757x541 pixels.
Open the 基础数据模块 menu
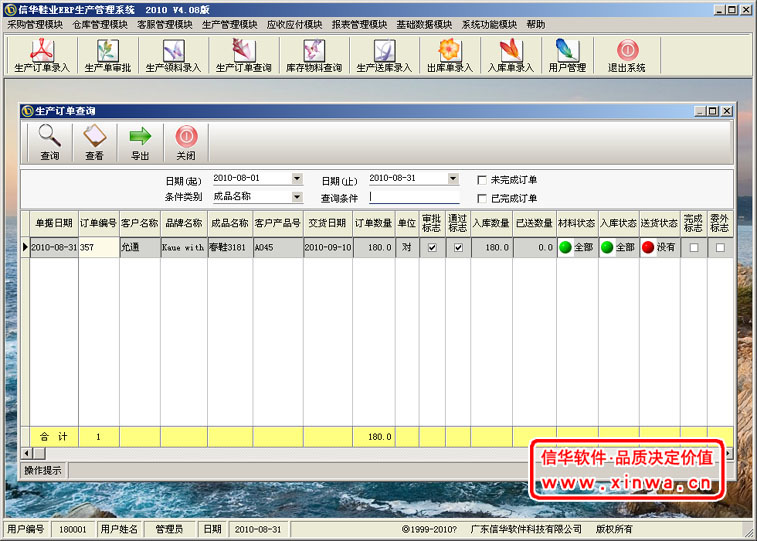click(424, 25)
